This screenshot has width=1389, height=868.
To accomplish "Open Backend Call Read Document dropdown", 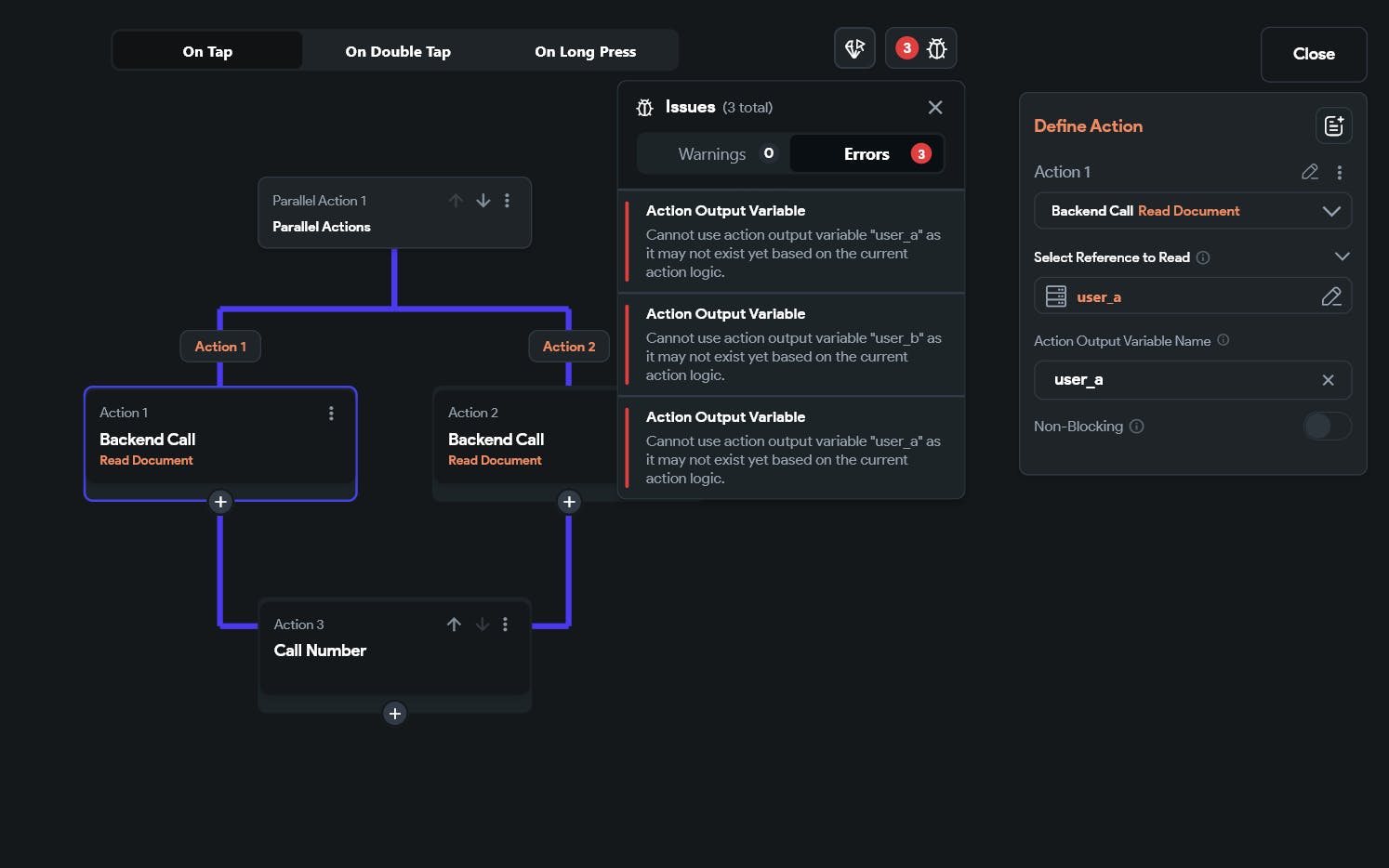I will 1193,211.
